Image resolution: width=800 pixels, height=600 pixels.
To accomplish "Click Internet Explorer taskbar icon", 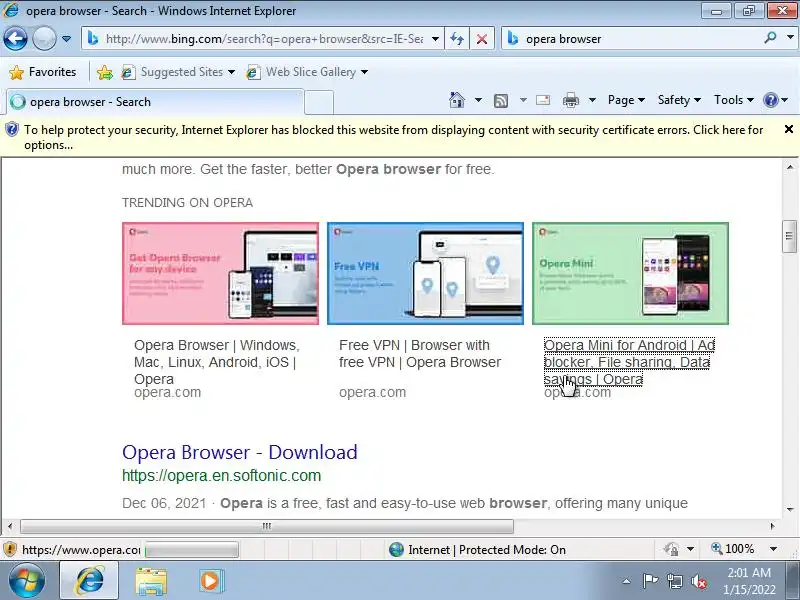I will click(89, 581).
